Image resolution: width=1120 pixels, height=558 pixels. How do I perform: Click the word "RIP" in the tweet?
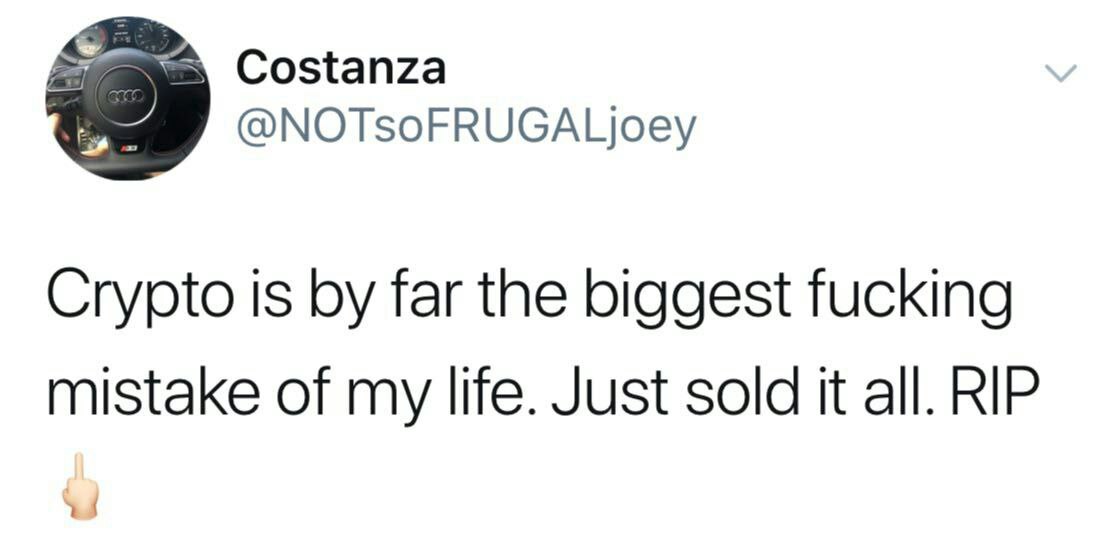[994, 391]
